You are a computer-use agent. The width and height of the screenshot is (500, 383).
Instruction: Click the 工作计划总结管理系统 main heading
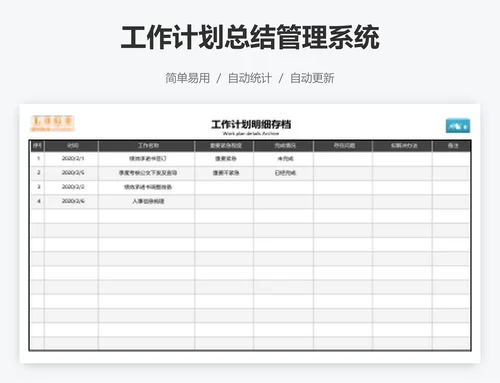click(x=250, y=37)
